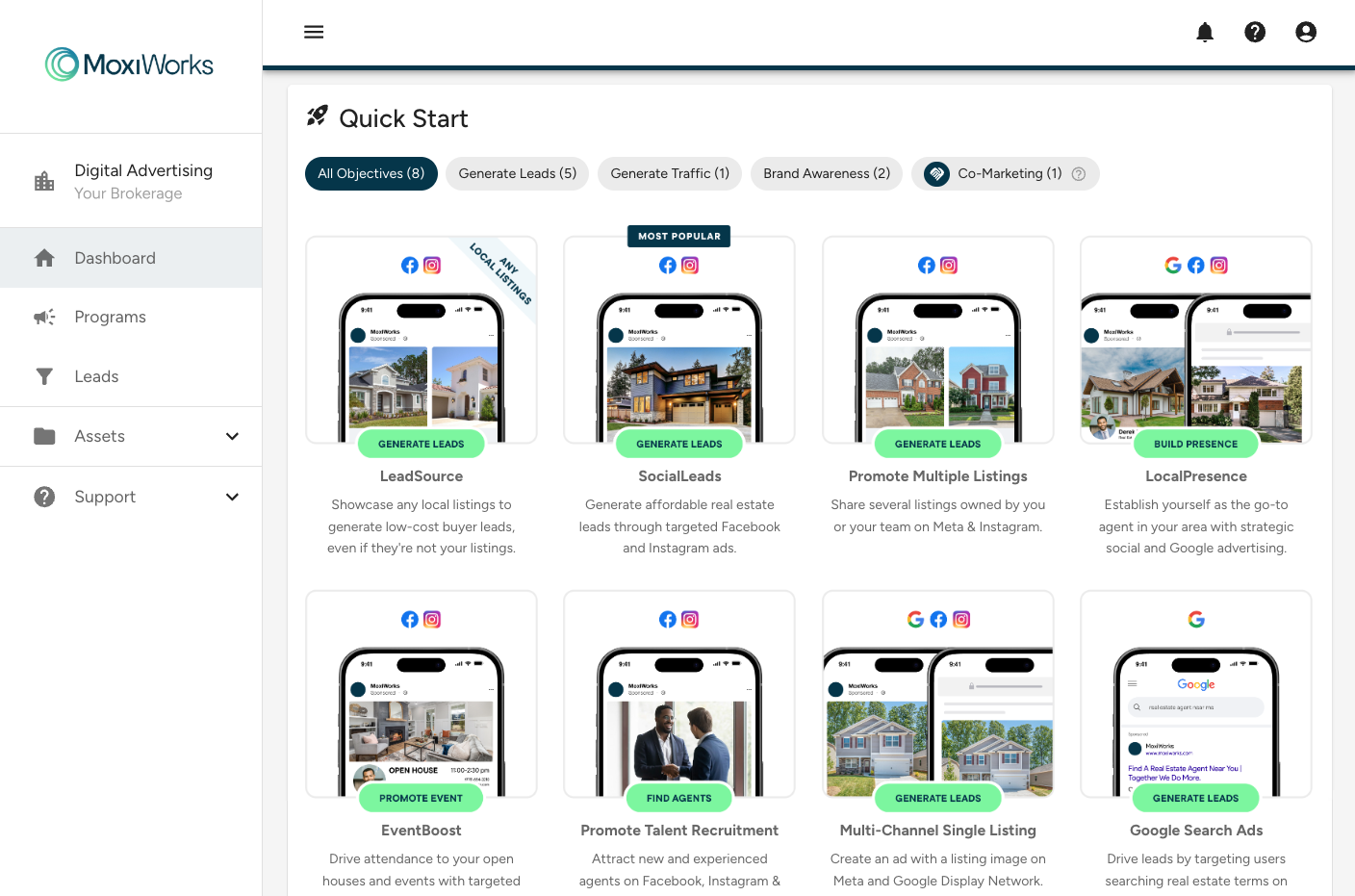Image resolution: width=1355 pixels, height=896 pixels.
Task: Click the Facebook icon on SocialLeads card
Action: pyautogui.click(x=668, y=265)
